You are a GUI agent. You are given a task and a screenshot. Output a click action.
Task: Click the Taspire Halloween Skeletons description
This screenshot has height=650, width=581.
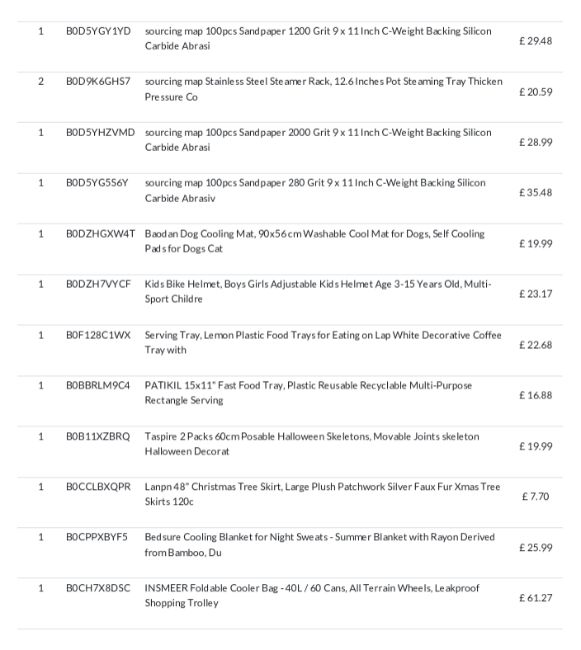click(x=312, y=444)
